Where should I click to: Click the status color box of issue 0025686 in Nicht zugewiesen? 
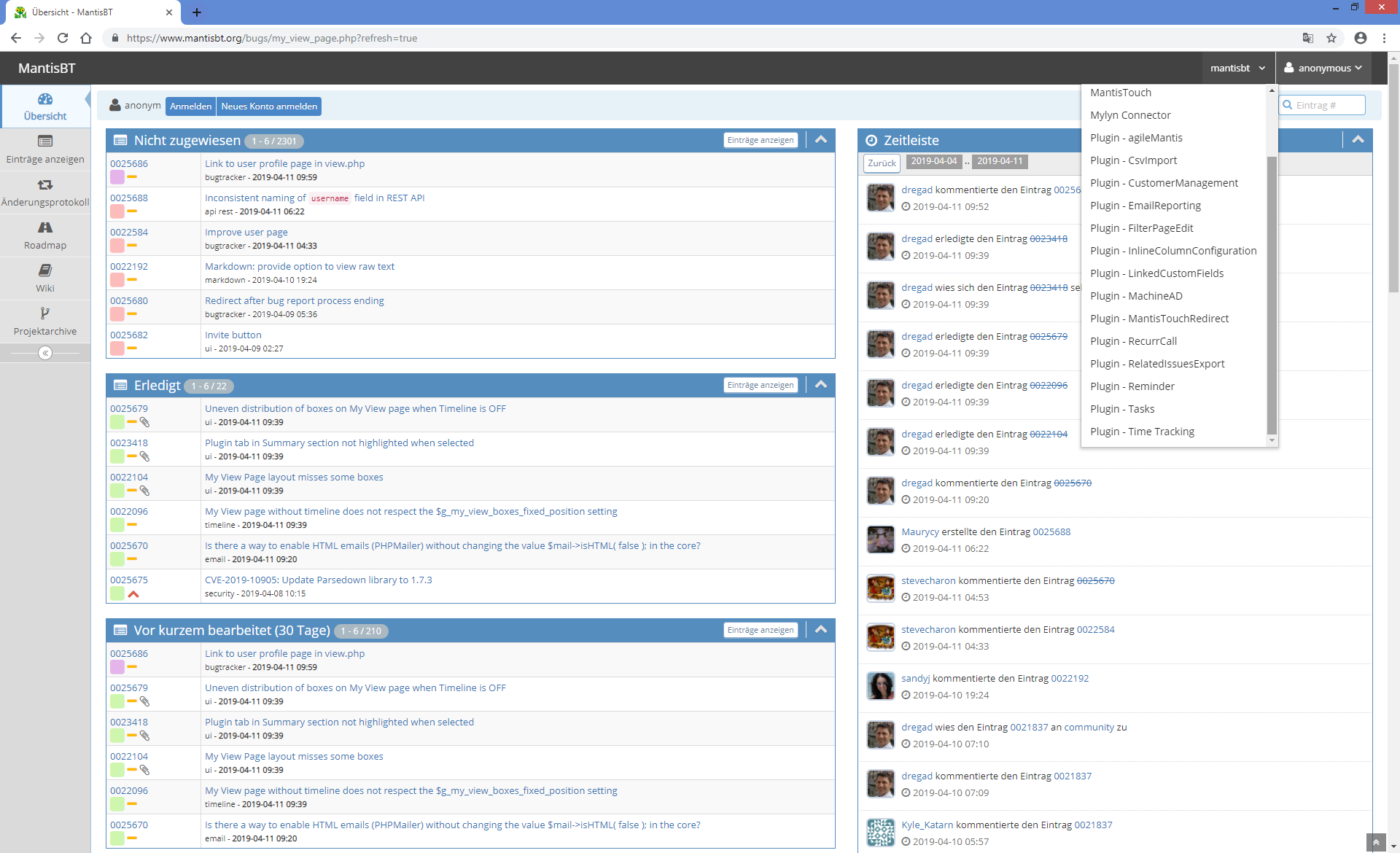pyautogui.click(x=117, y=177)
